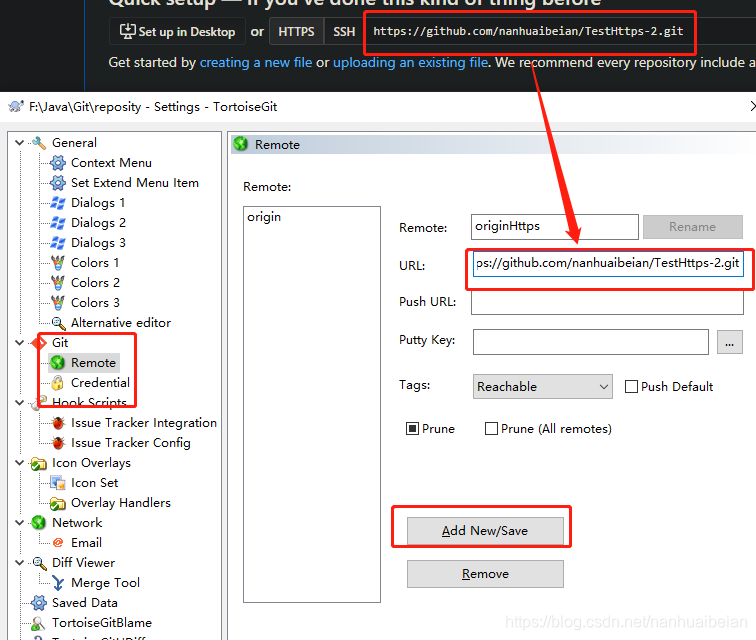
Task: Open Saved Data gear icon
Action: click(x=39, y=603)
